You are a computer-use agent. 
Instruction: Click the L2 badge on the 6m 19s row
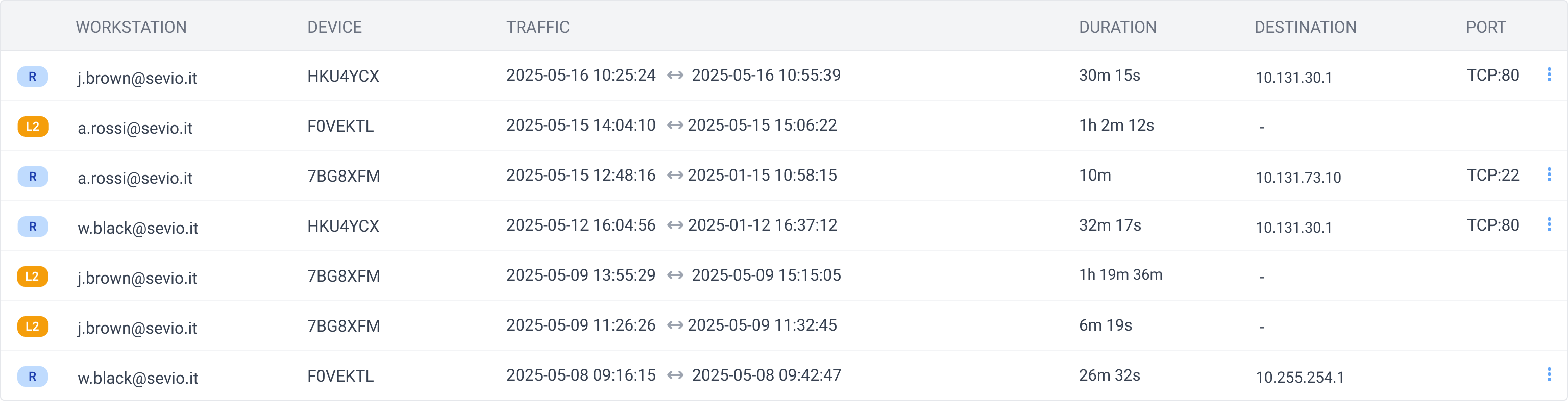[33, 326]
